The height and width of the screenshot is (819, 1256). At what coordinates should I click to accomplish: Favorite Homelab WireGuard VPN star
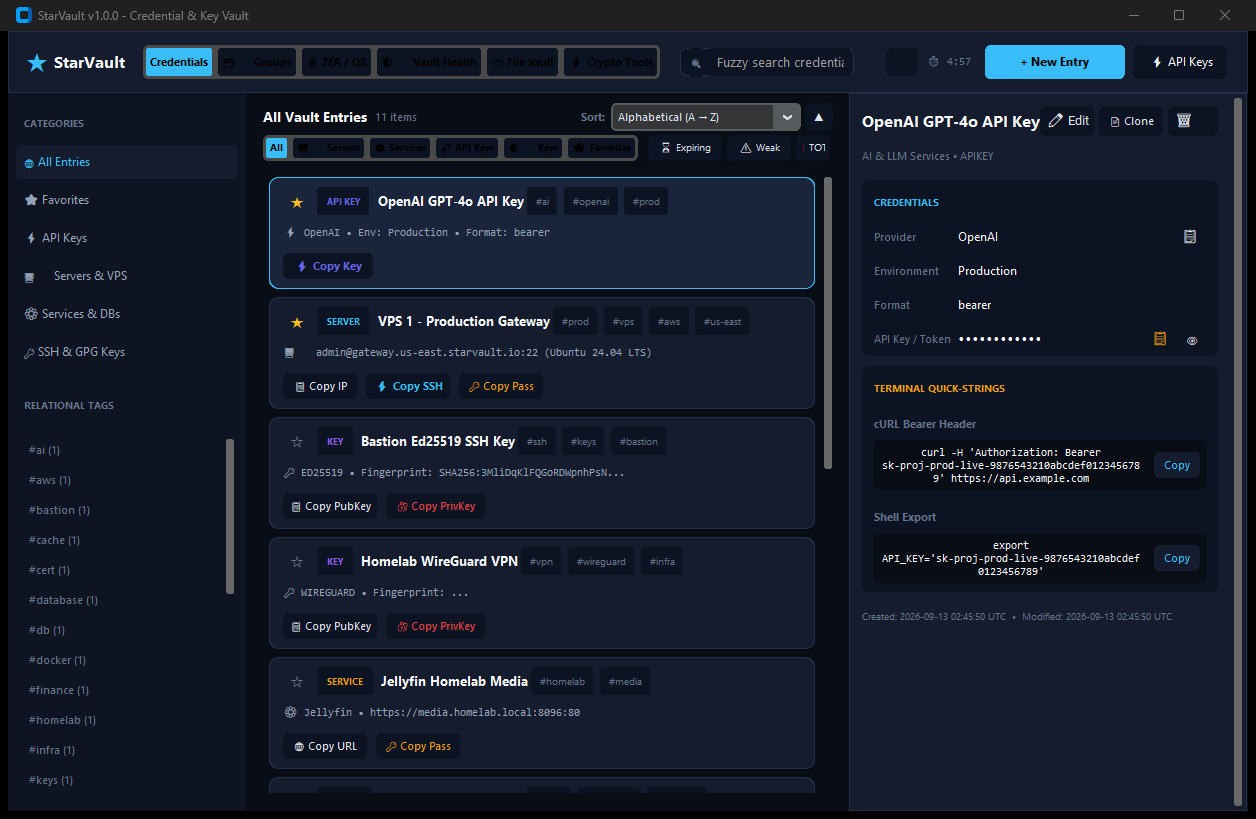(296, 562)
